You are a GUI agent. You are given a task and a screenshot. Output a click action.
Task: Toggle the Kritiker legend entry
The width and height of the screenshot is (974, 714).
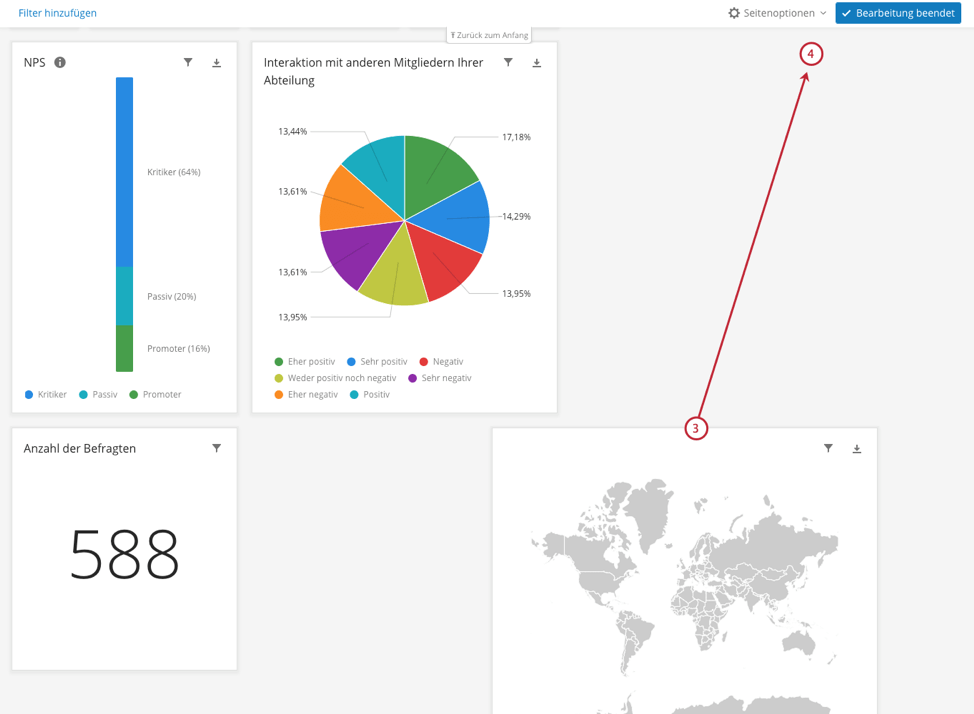point(45,395)
